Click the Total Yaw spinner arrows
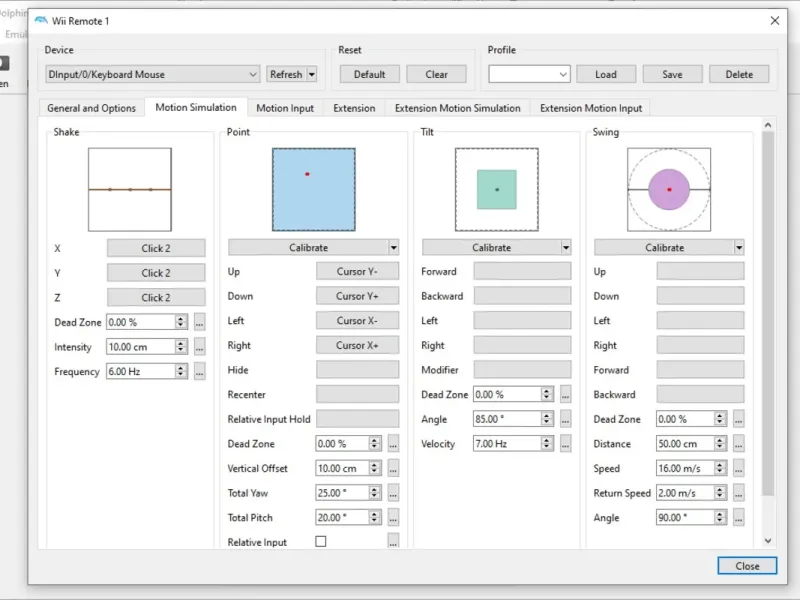 pyautogui.click(x=374, y=493)
